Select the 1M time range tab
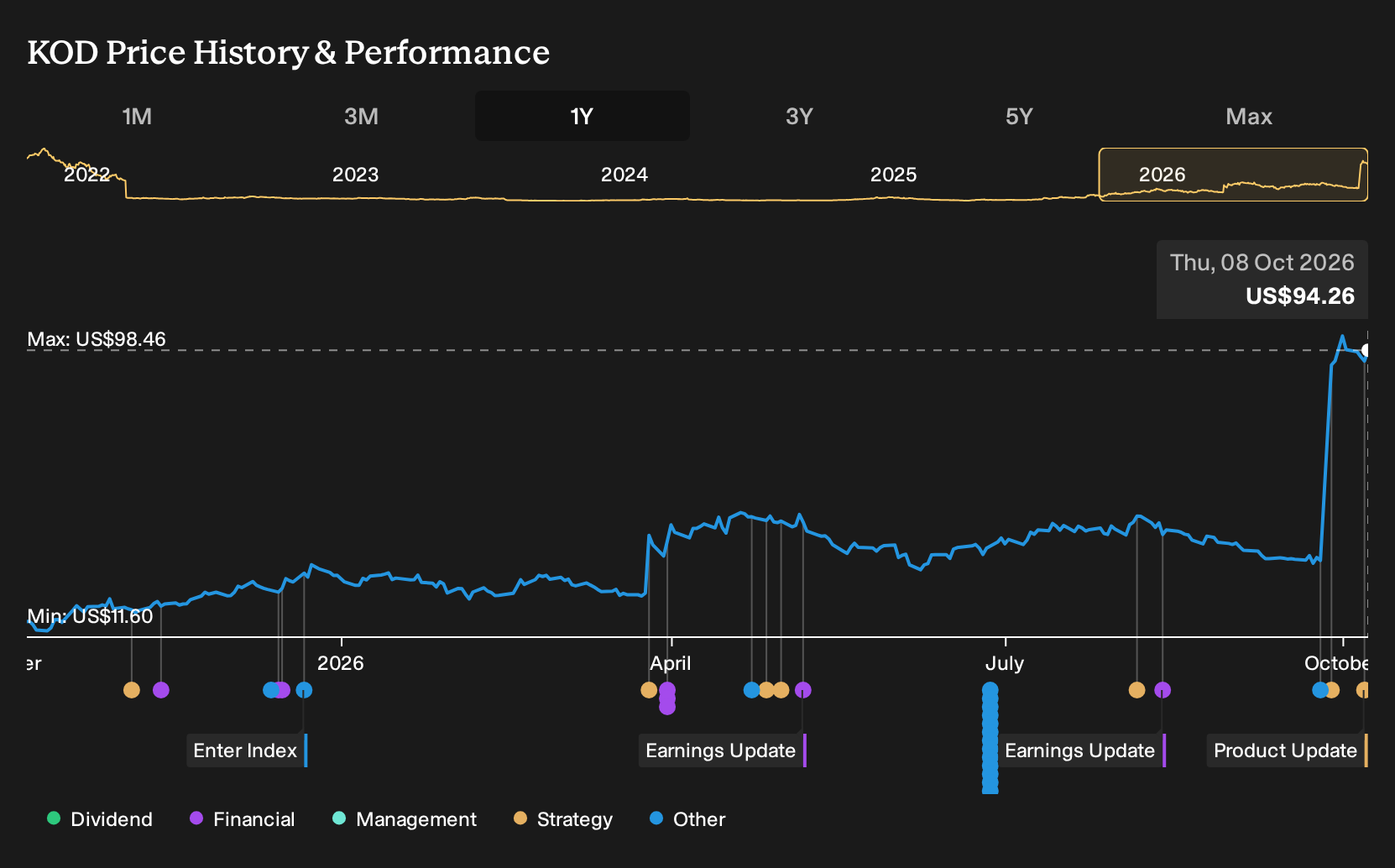The width and height of the screenshot is (1395, 868). pos(137,116)
